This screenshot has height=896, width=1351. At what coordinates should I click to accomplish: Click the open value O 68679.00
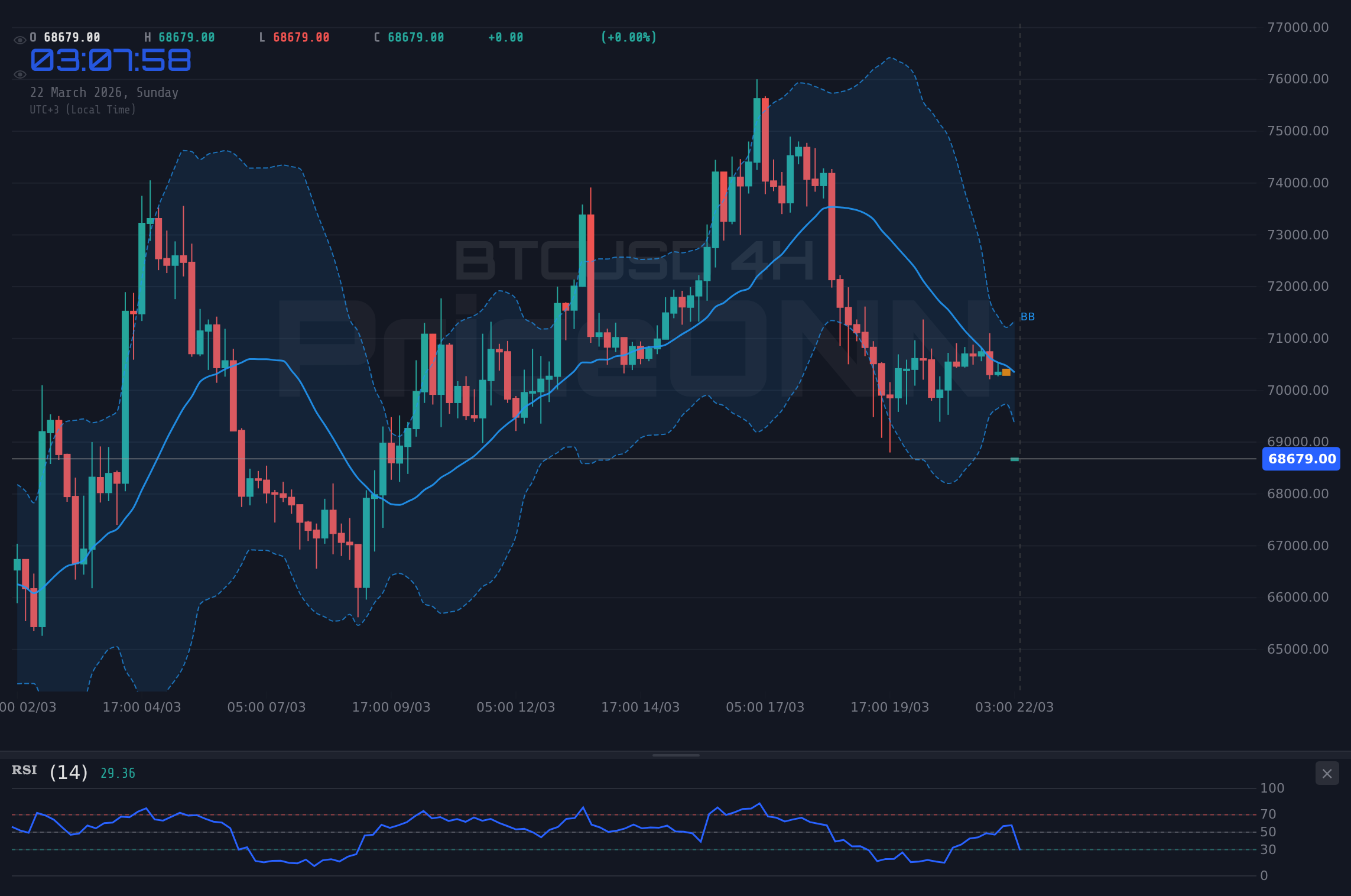(x=64, y=37)
